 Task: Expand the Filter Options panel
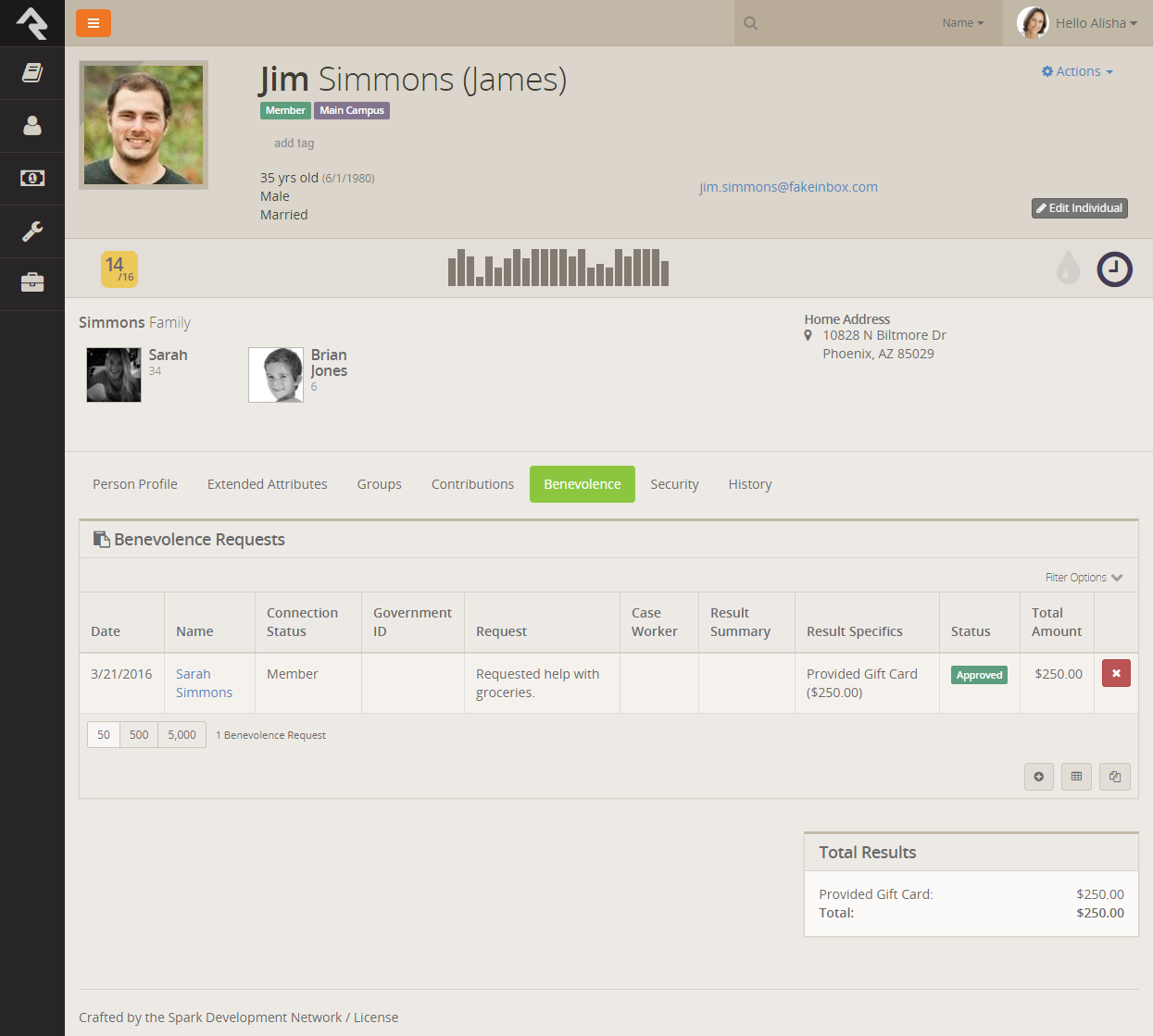pos(1084,578)
